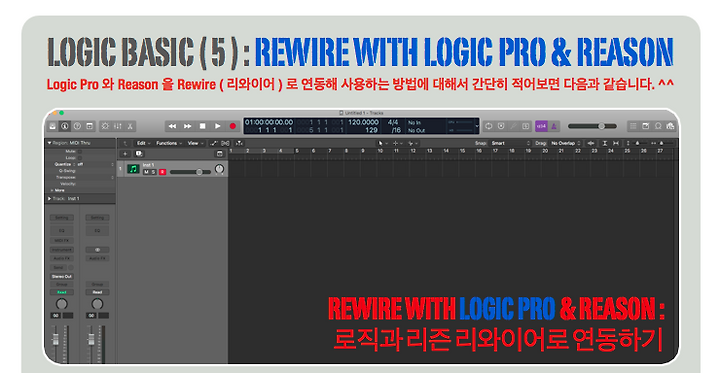Viewport: 720px width, 373px height.
Task: Open Quick Help question-mark button
Action: coord(78,126)
